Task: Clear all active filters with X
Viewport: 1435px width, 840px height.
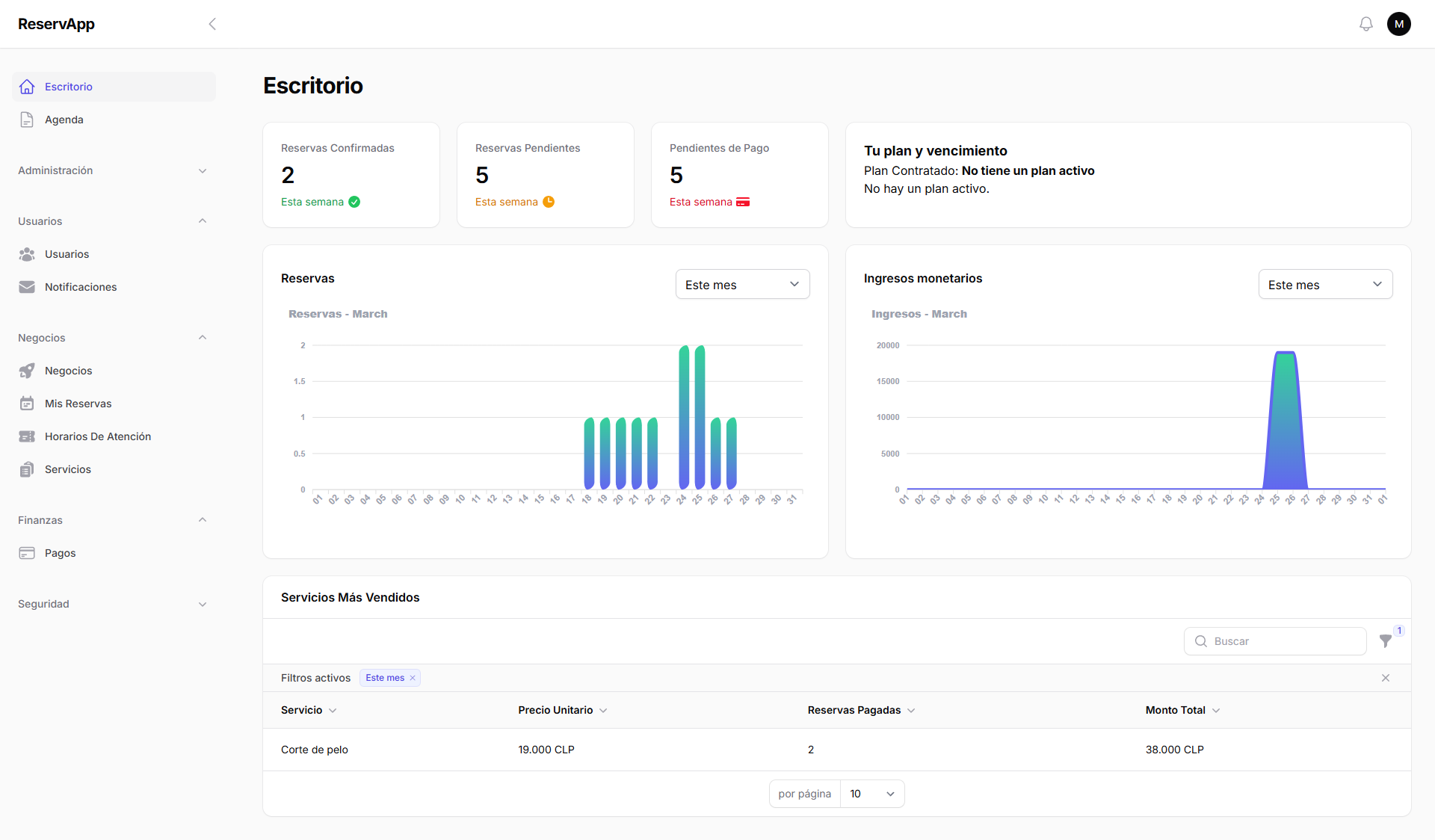Action: 1385,678
